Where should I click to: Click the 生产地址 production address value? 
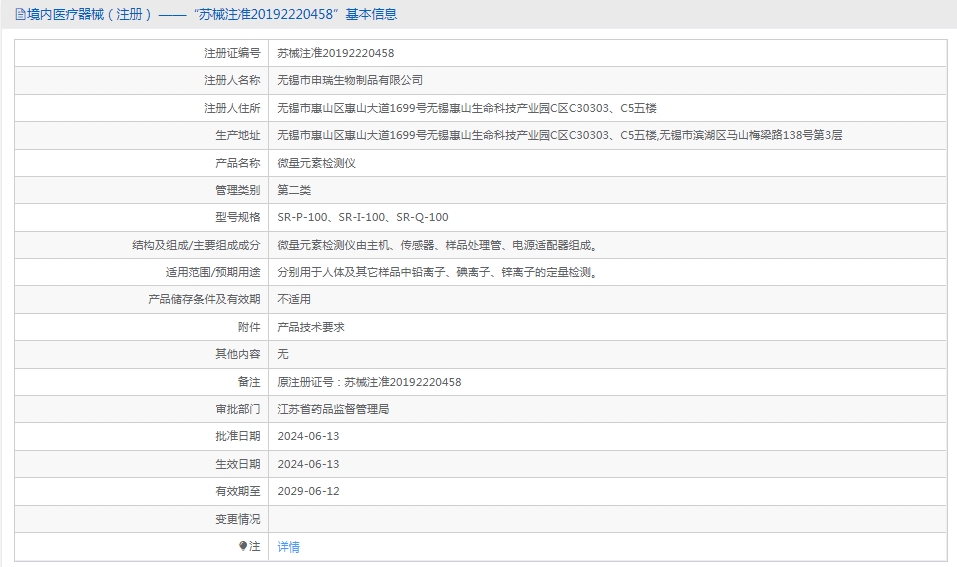[560, 135]
